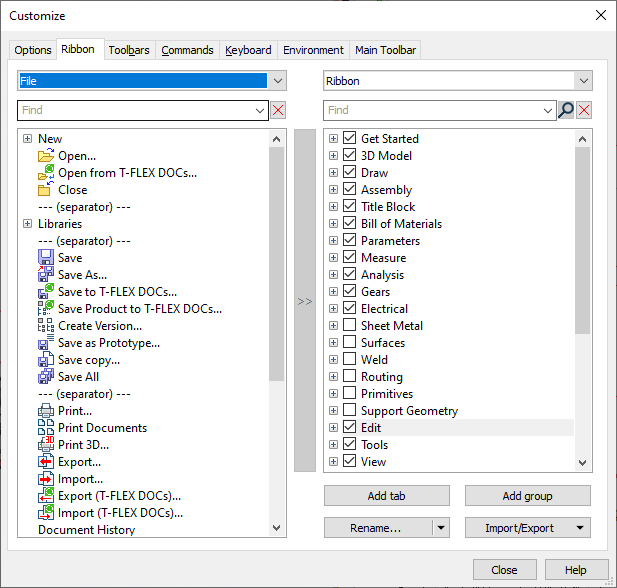Open the File category dropdown
Image resolution: width=617 pixels, height=588 pixels.
(x=278, y=81)
